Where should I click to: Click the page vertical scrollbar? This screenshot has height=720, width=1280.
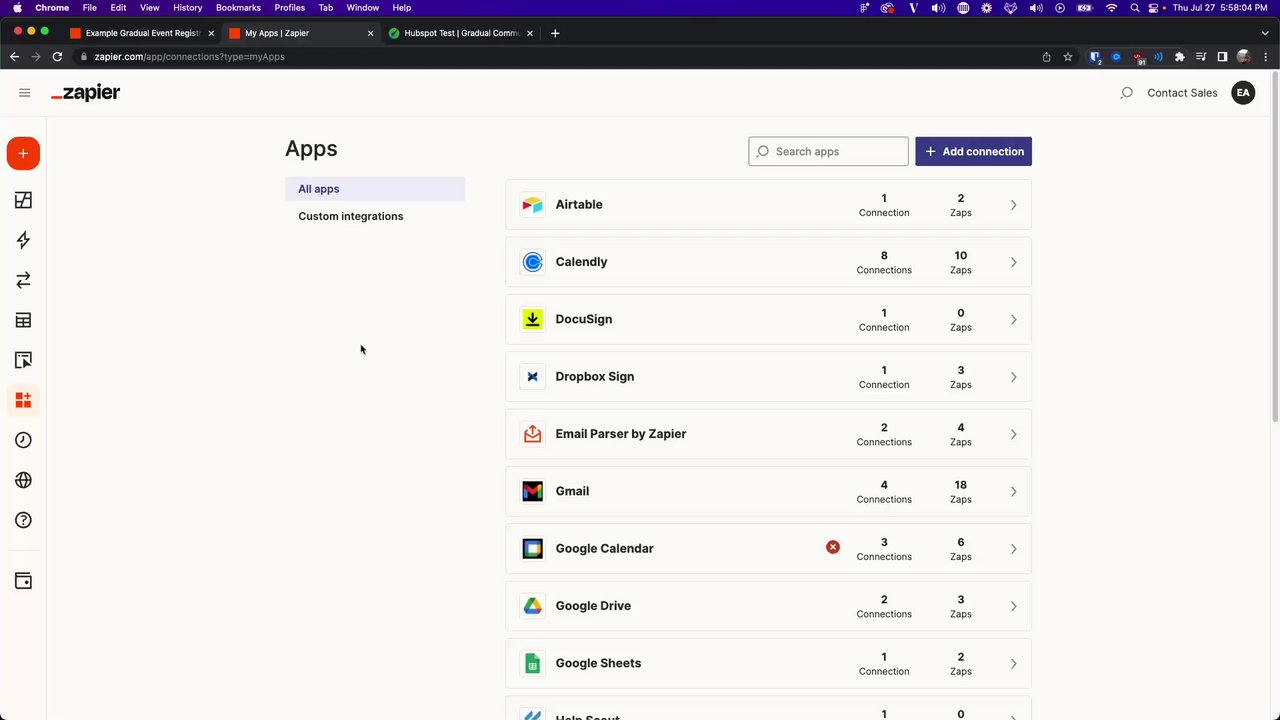click(1274, 245)
